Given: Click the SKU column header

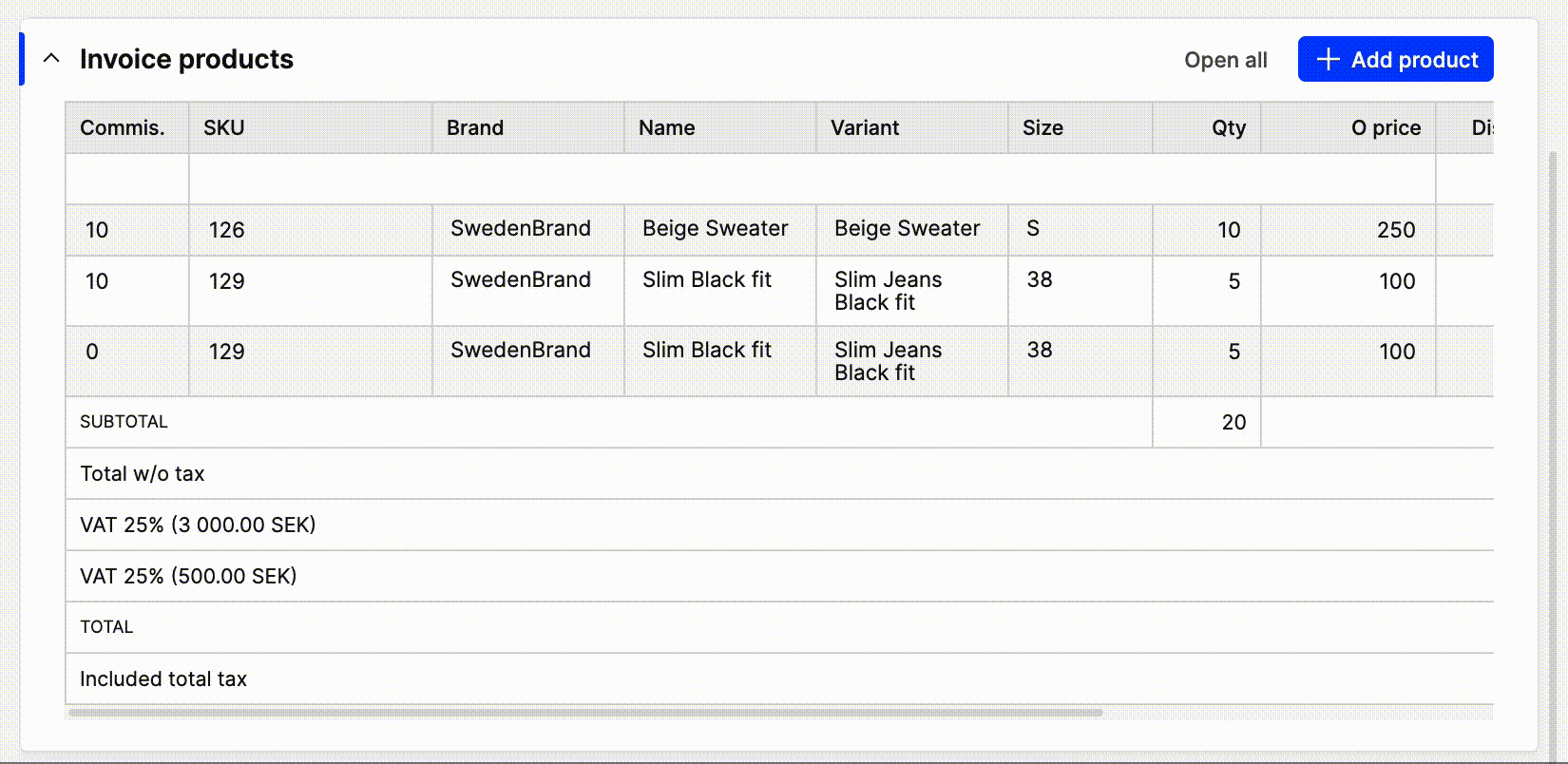Looking at the screenshot, I should (224, 128).
